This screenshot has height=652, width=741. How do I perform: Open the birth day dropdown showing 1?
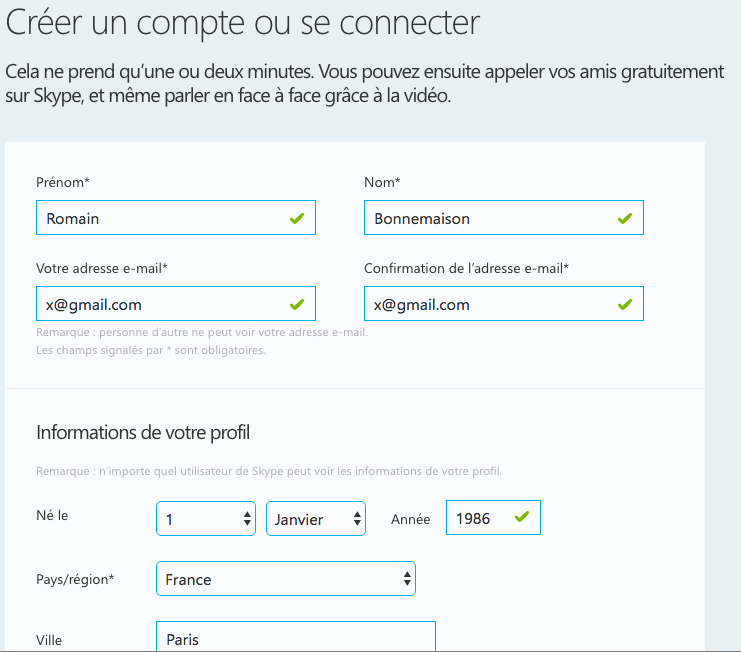pyautogui.click(x=206, y=519)
